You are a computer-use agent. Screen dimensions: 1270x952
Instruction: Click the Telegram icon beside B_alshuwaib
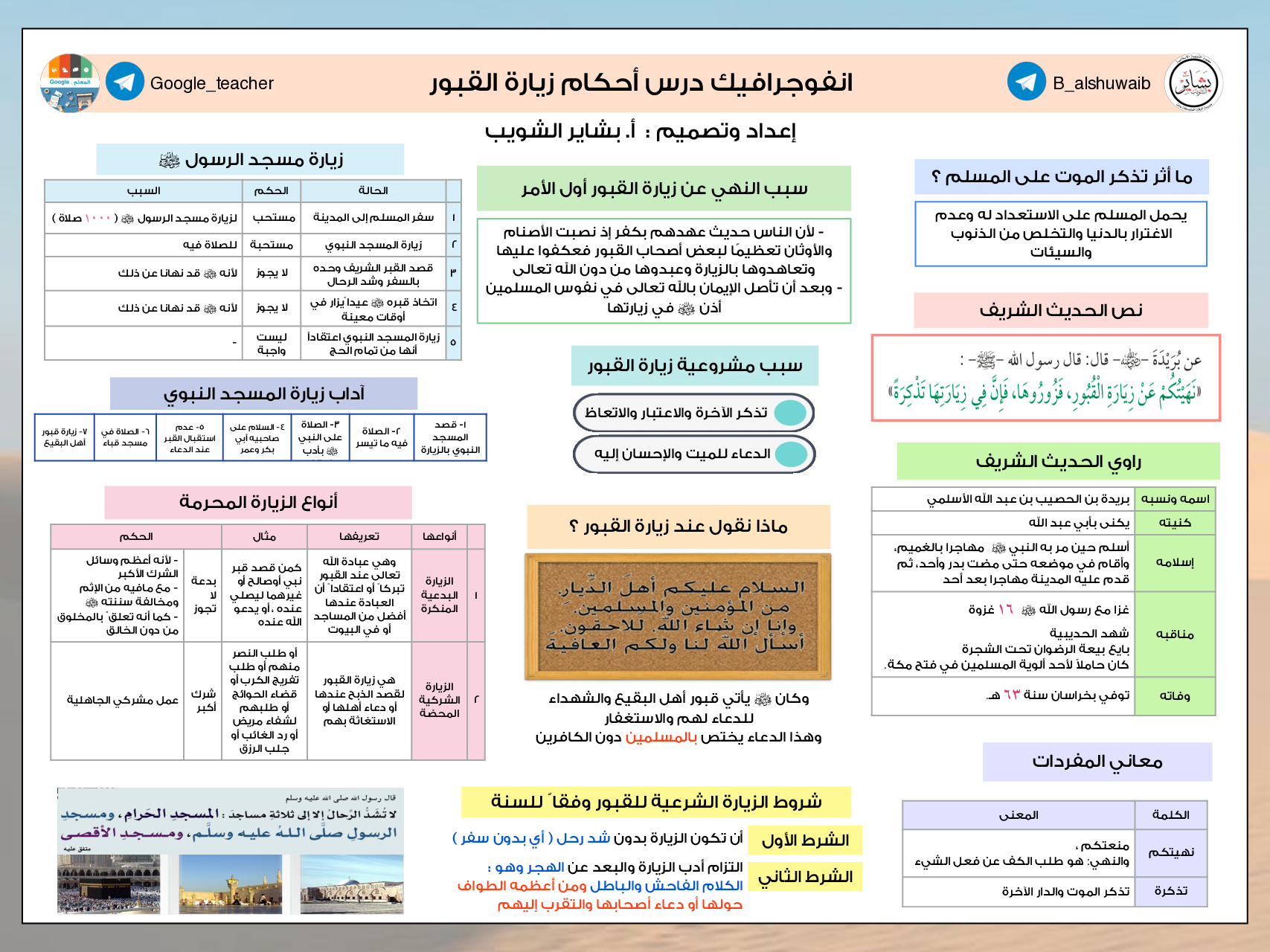(x=1026, y=82)
